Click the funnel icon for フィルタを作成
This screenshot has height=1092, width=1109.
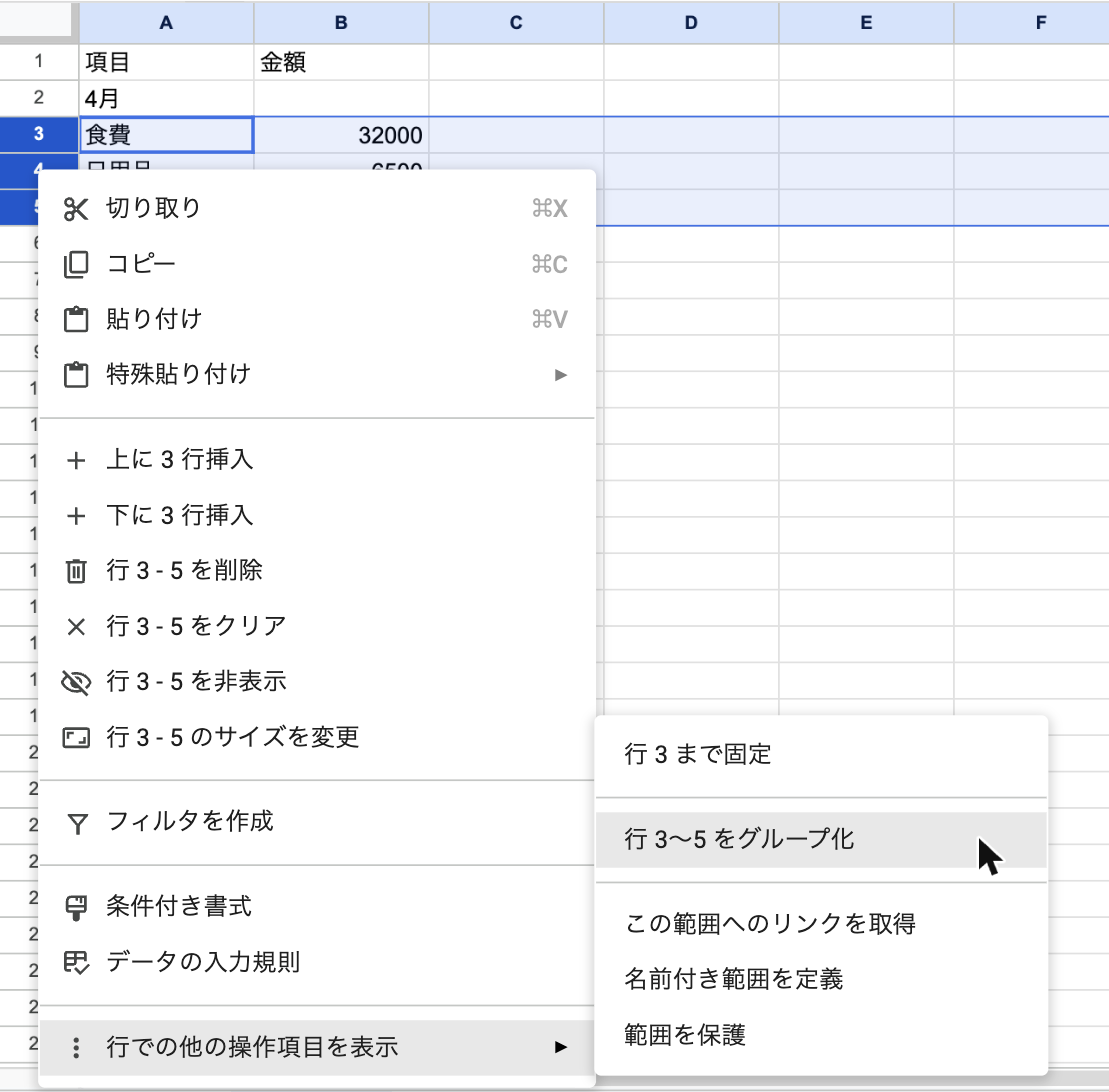point(77,823)
